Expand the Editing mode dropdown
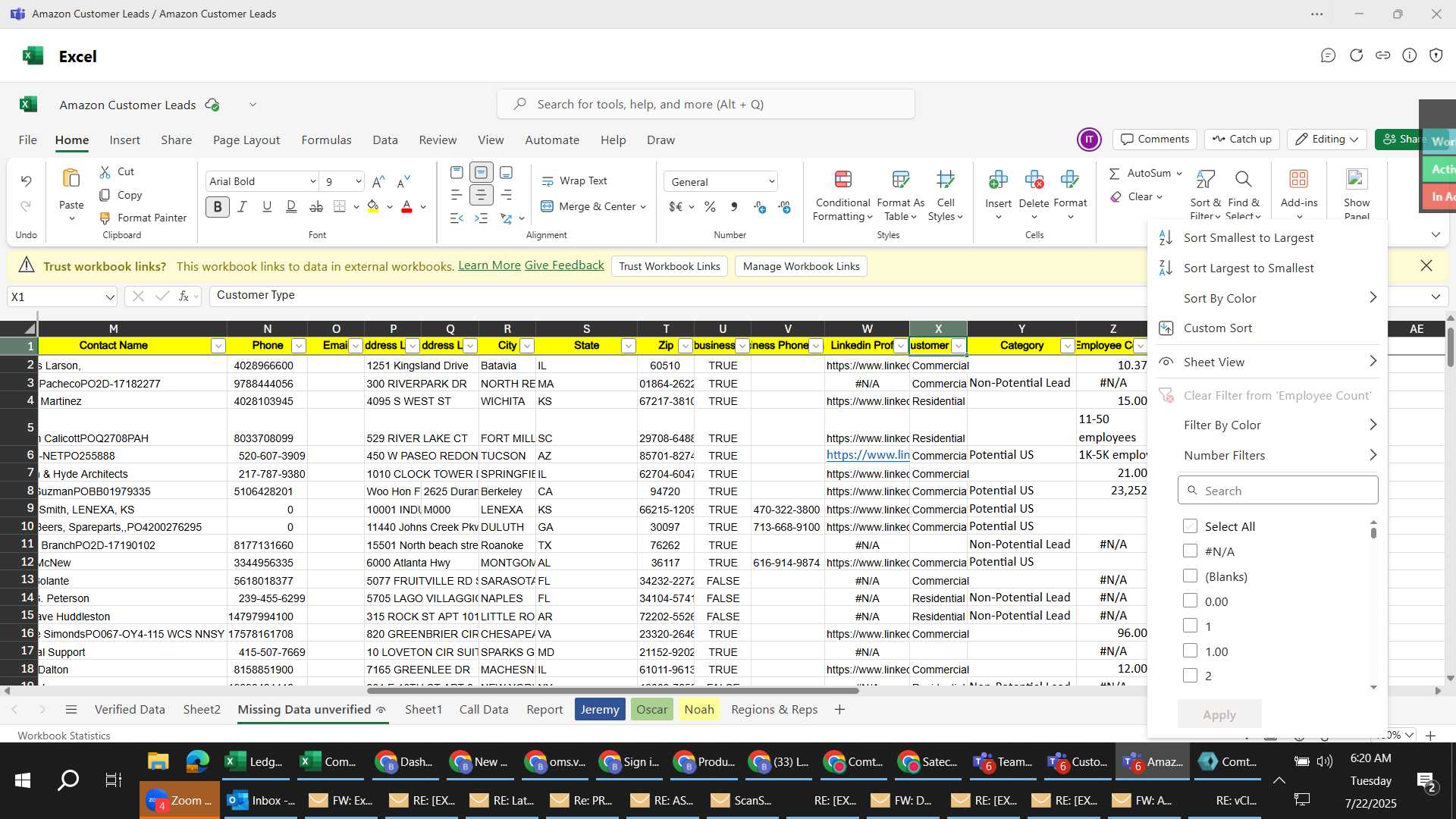Screen dimensions: 1456x819 (1354, 140)
